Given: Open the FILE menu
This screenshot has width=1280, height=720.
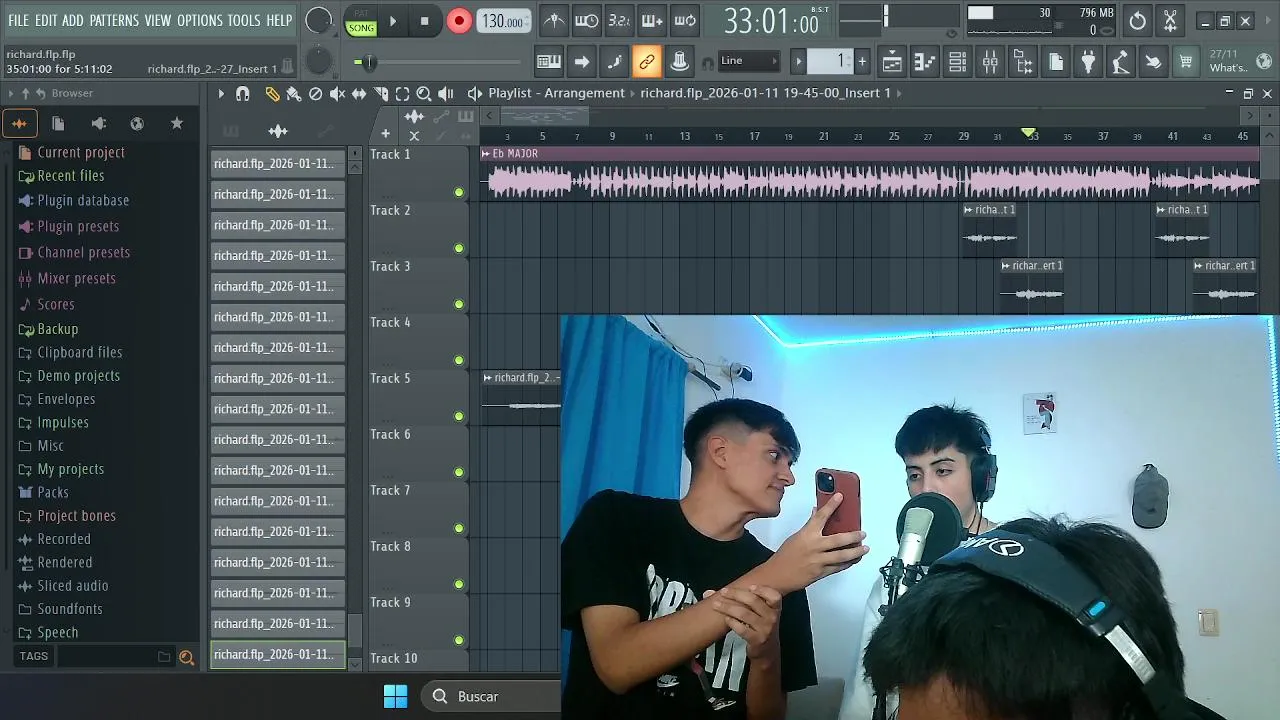Looking at the screenshot, I should click(18, 20).
